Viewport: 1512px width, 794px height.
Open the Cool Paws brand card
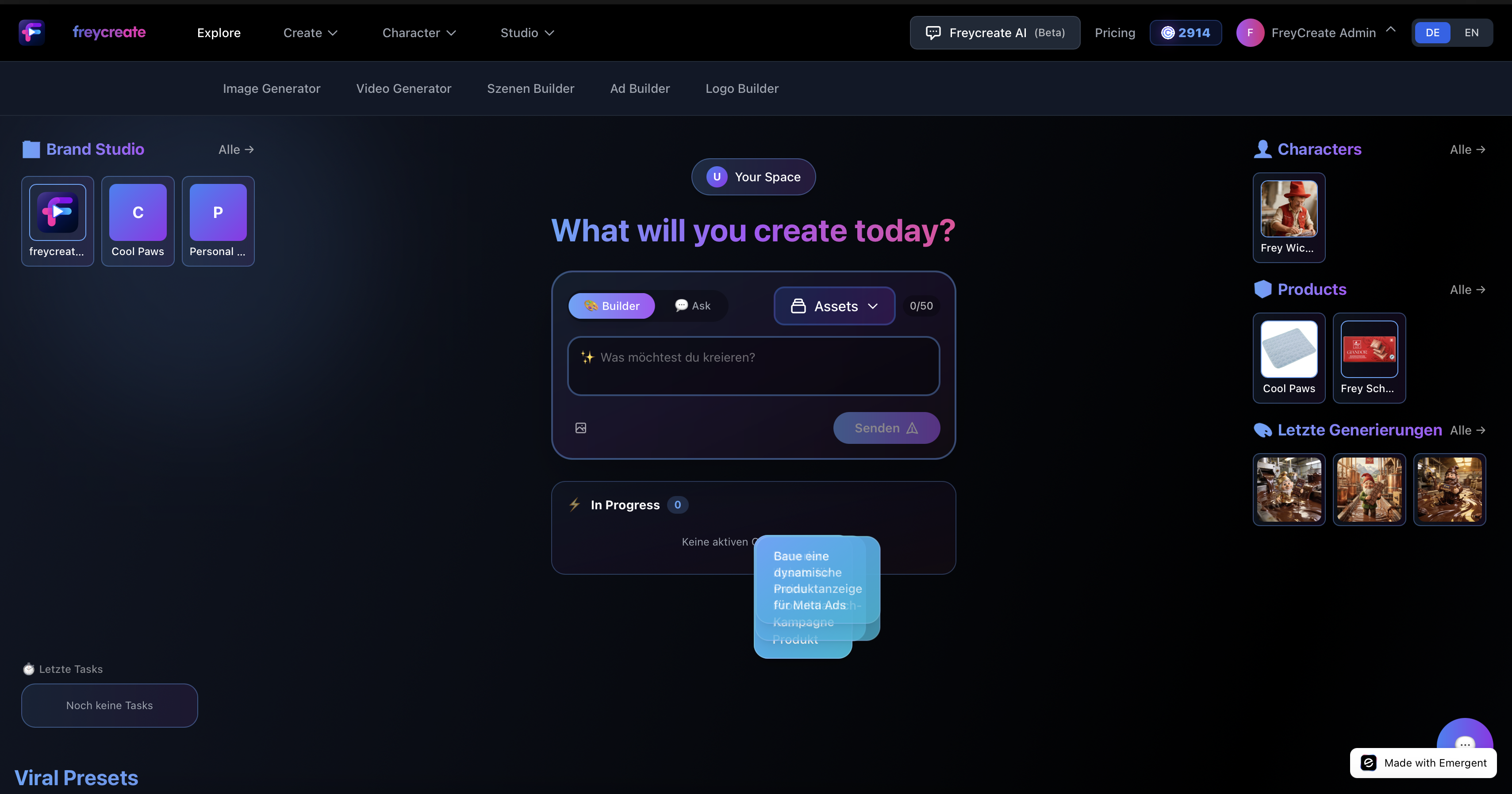138,221
